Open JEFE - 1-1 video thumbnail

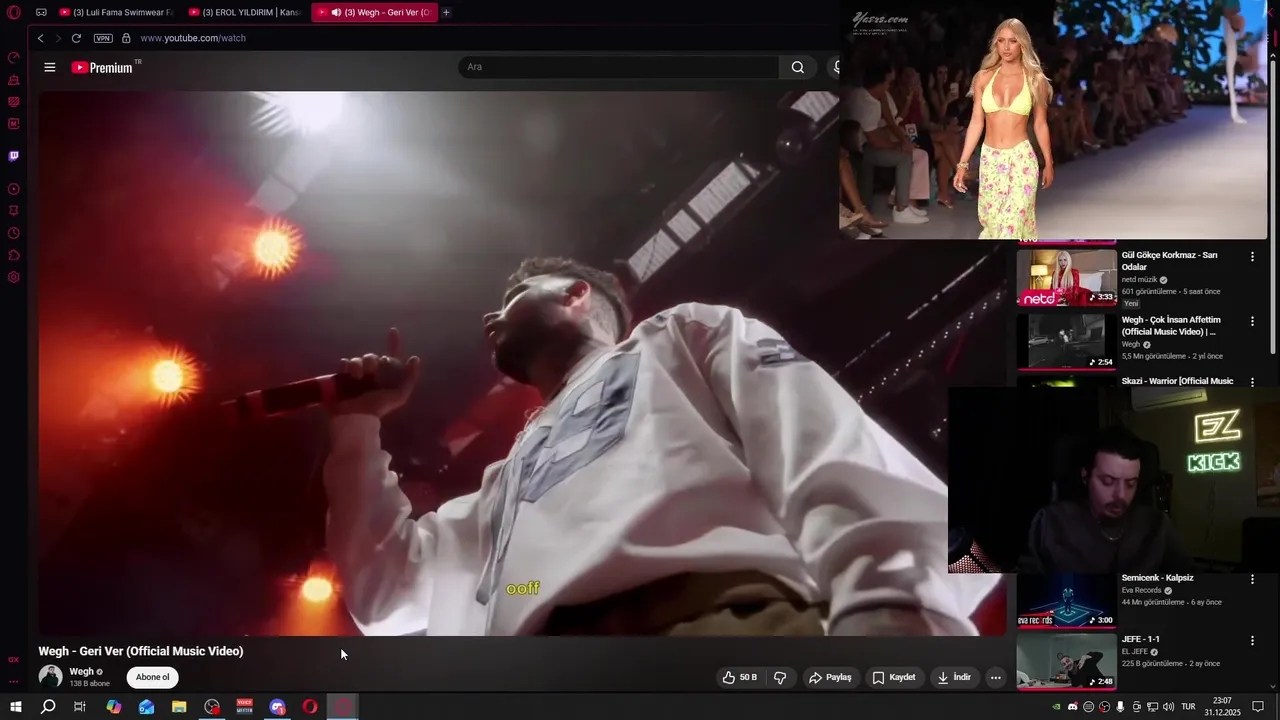(x=1066, y=661)
